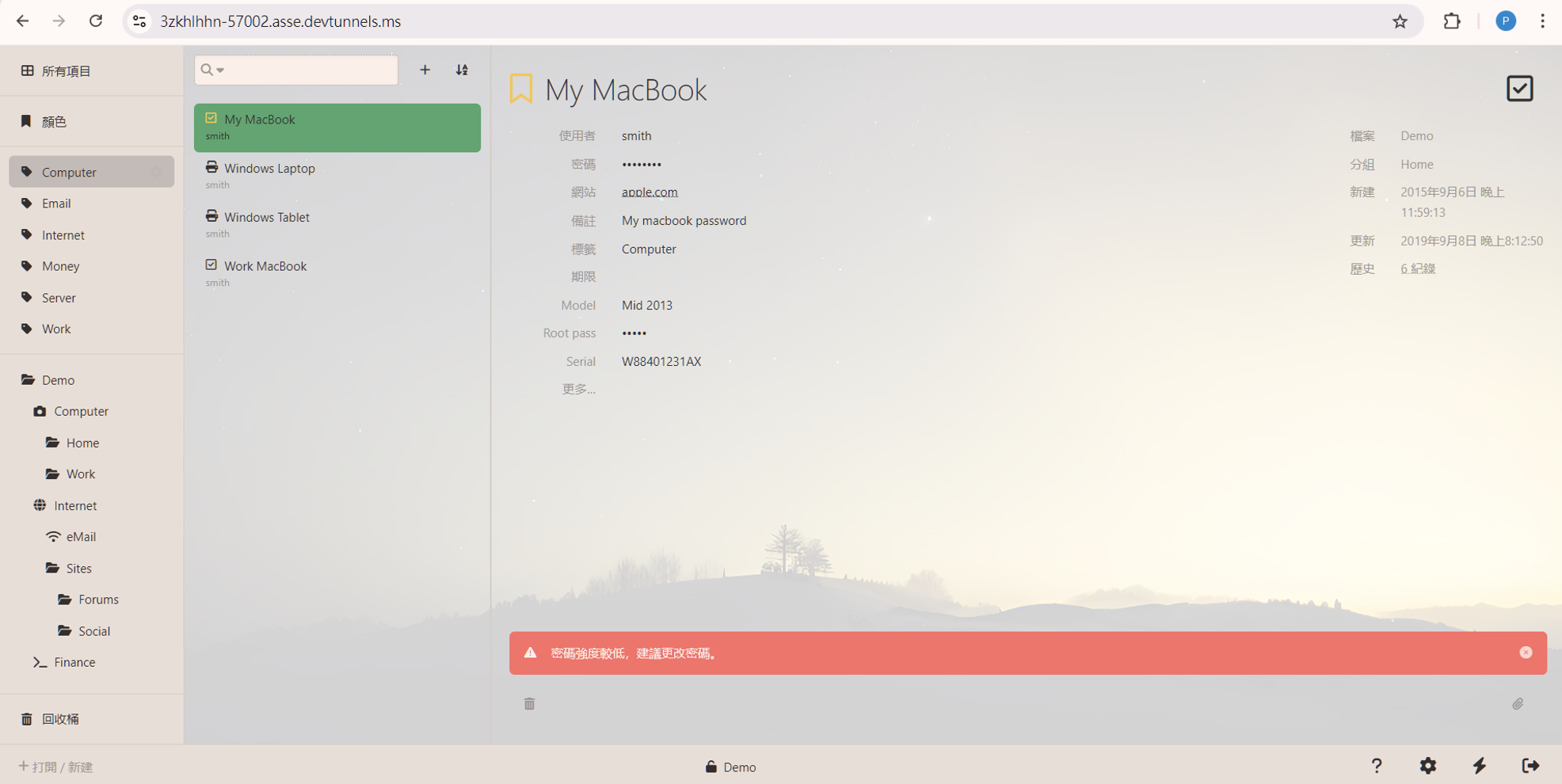Image resolution: width=1562 pixels, height=784 pixels.
Task: Expand the Internet folder under Demo
Action: point(75,505)
